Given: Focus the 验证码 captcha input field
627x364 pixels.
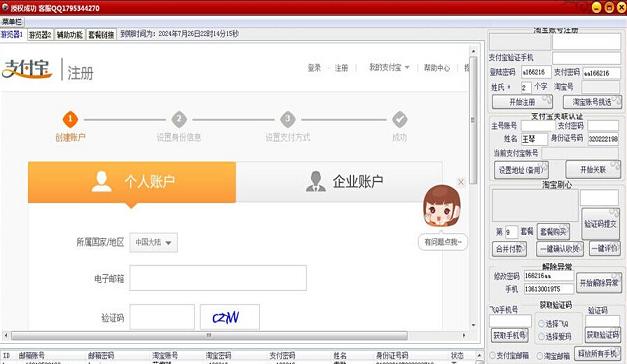Looking at the screenshot, I should [x=162, y=317].
